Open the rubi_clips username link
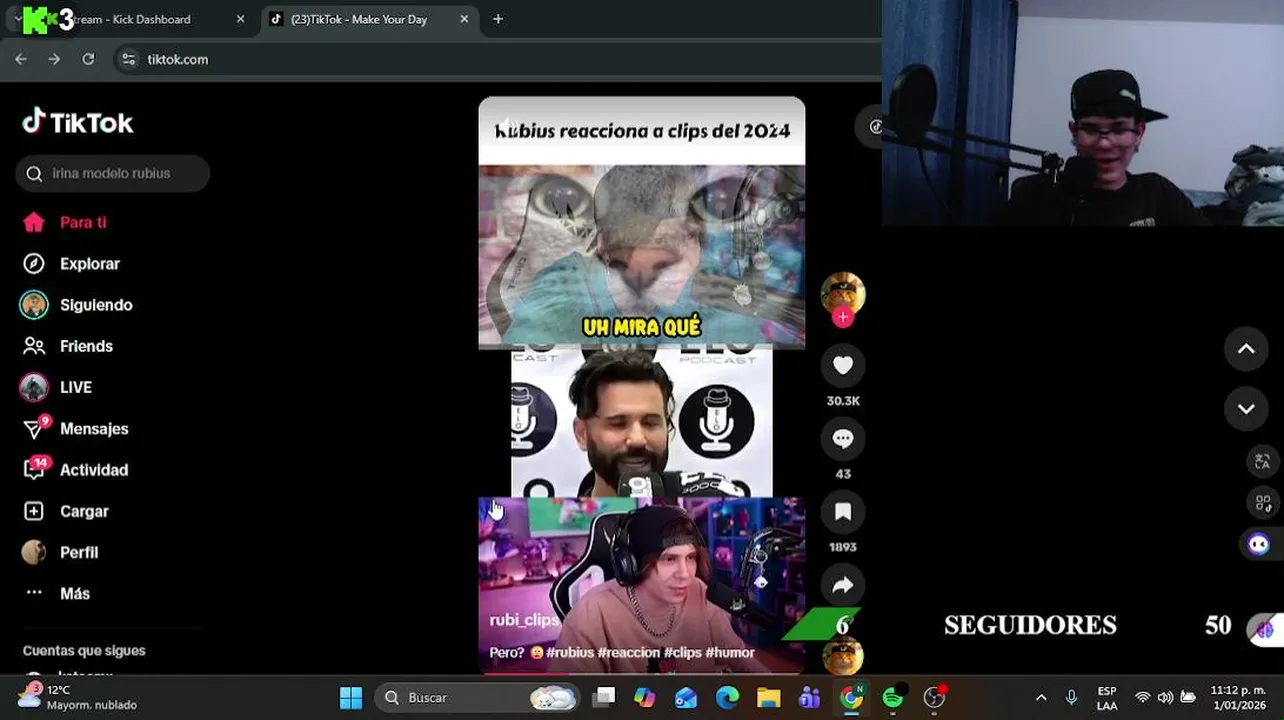This screenshot has height=720, width=1284. 524,620
